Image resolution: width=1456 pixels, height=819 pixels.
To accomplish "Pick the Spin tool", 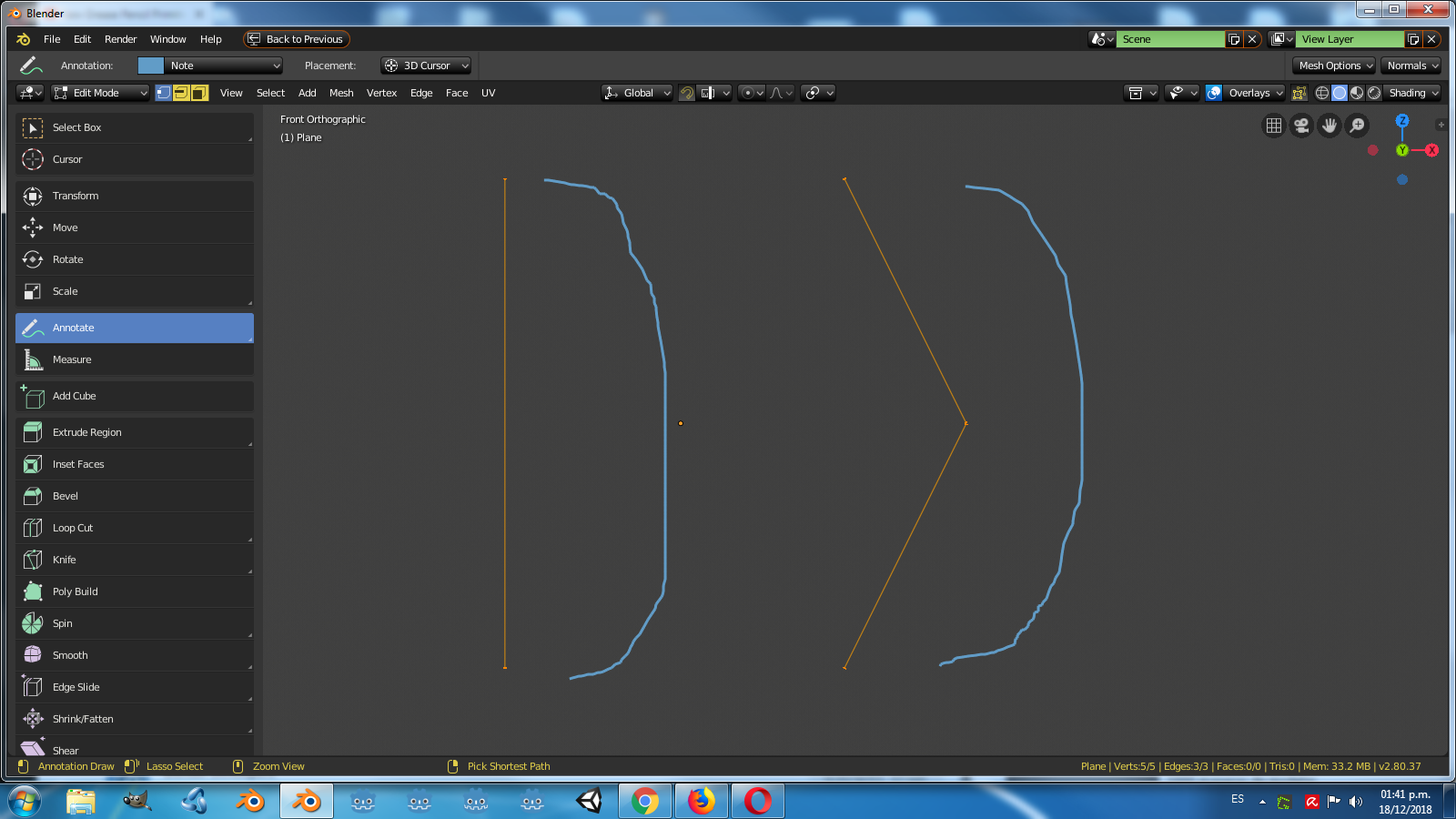I will (x=135, y=623).
